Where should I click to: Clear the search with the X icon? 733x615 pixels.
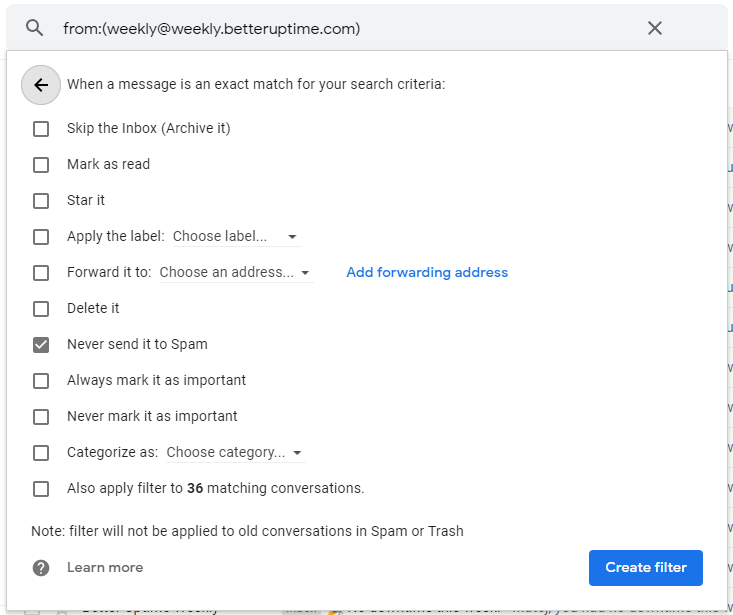coord(655,28)
